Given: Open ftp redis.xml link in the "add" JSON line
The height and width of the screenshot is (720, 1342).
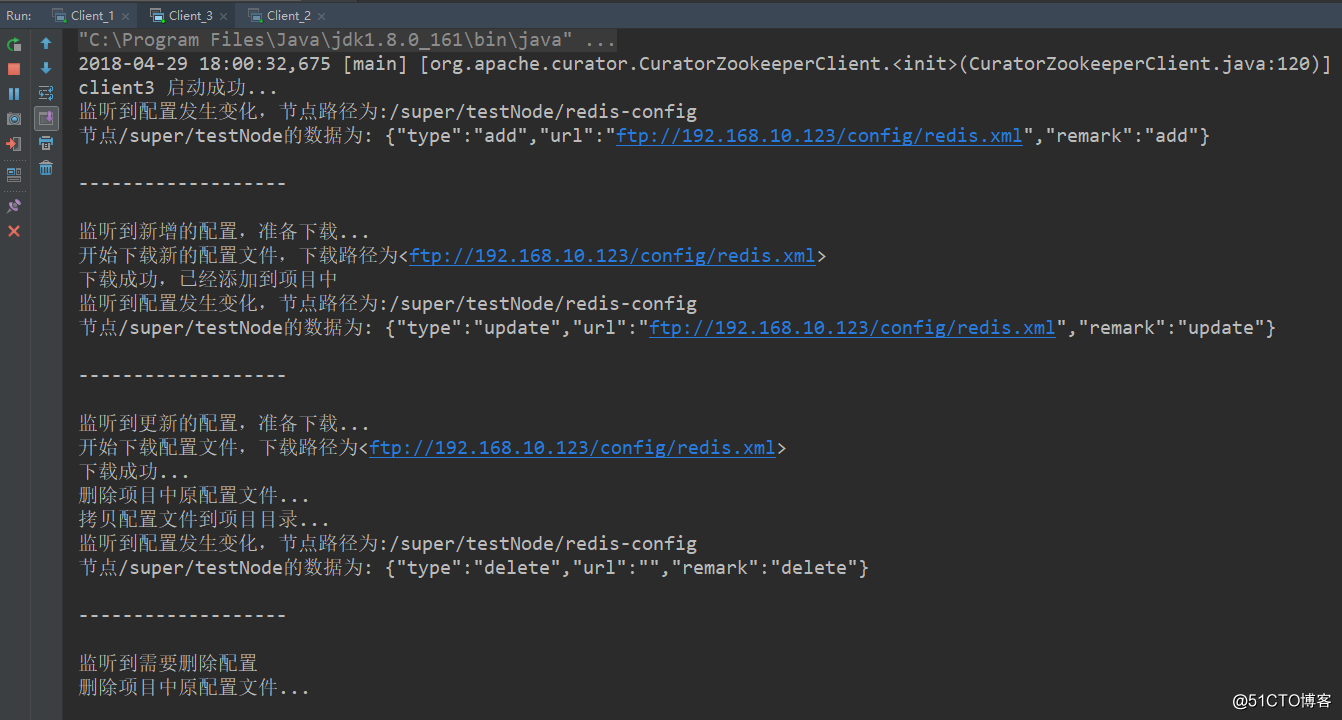Looking at the screenshot, I should (819, 136).
